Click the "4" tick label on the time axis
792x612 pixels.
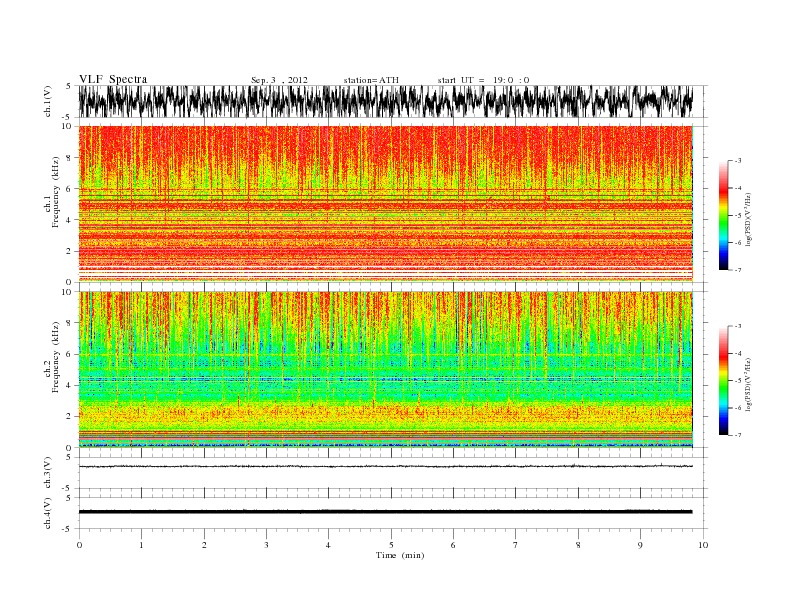pyautogui.click(x=329, y=545)
